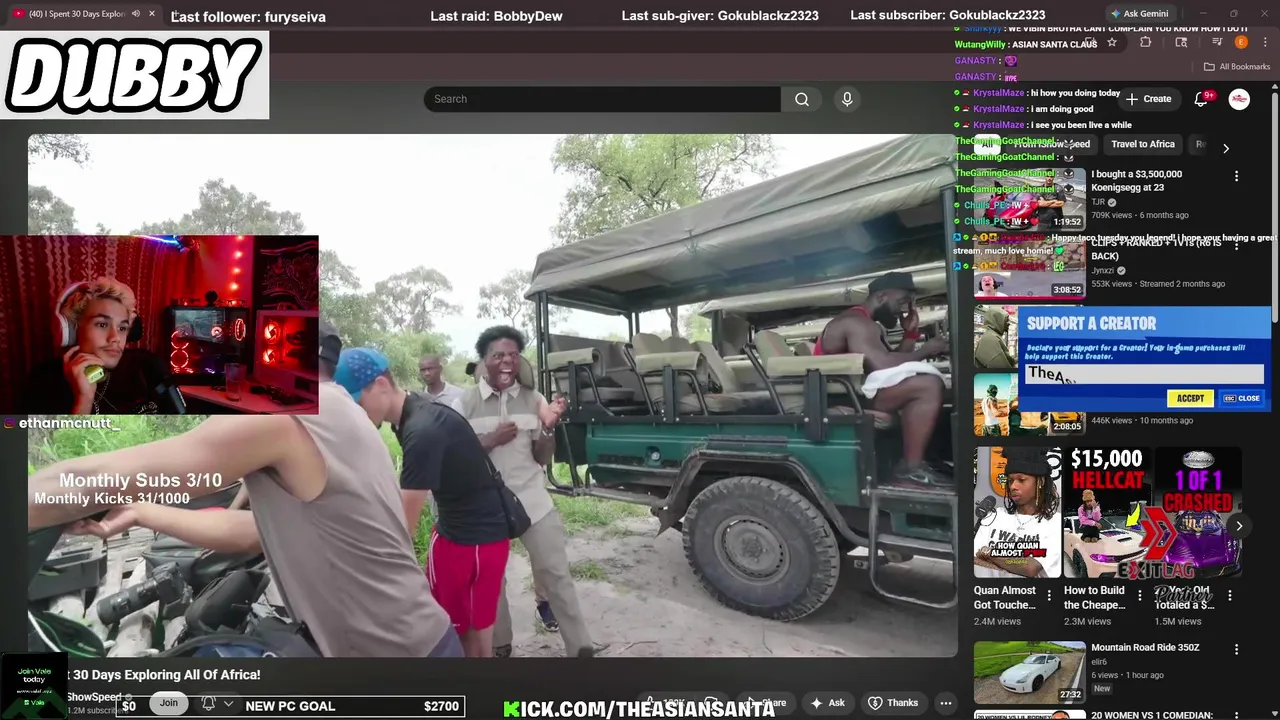The image size is (1280, 720).
Task: Click the video title '30 Days Exploring All Of Africa!'
Action: [x=166, y=675]
